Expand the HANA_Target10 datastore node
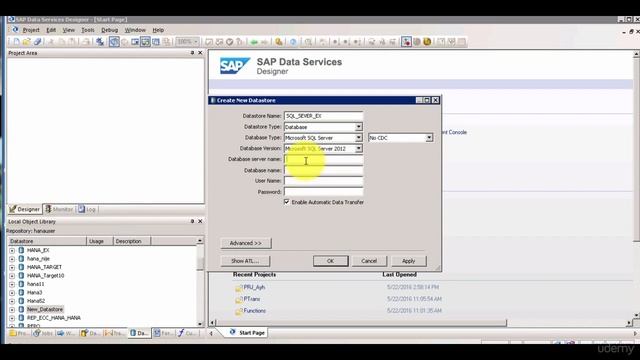The image size is (640, 360). point(12,276)
